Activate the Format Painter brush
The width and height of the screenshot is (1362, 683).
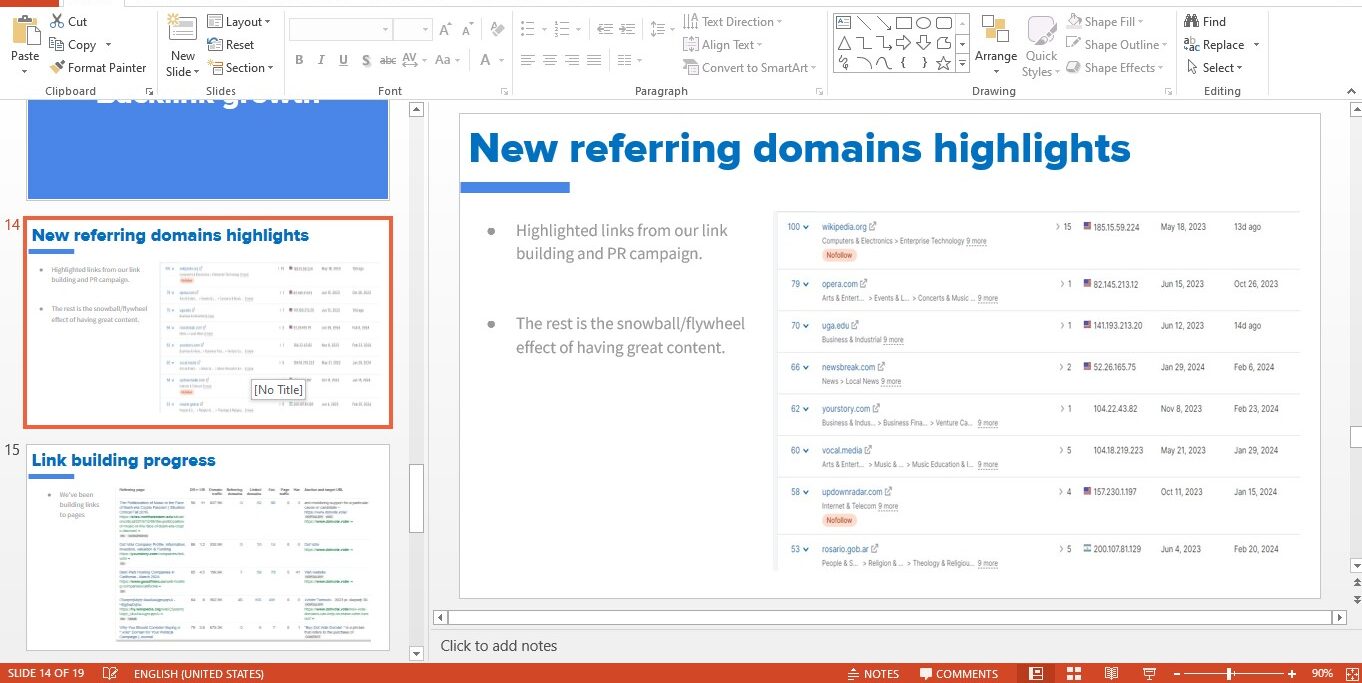(x=98, y=67)
